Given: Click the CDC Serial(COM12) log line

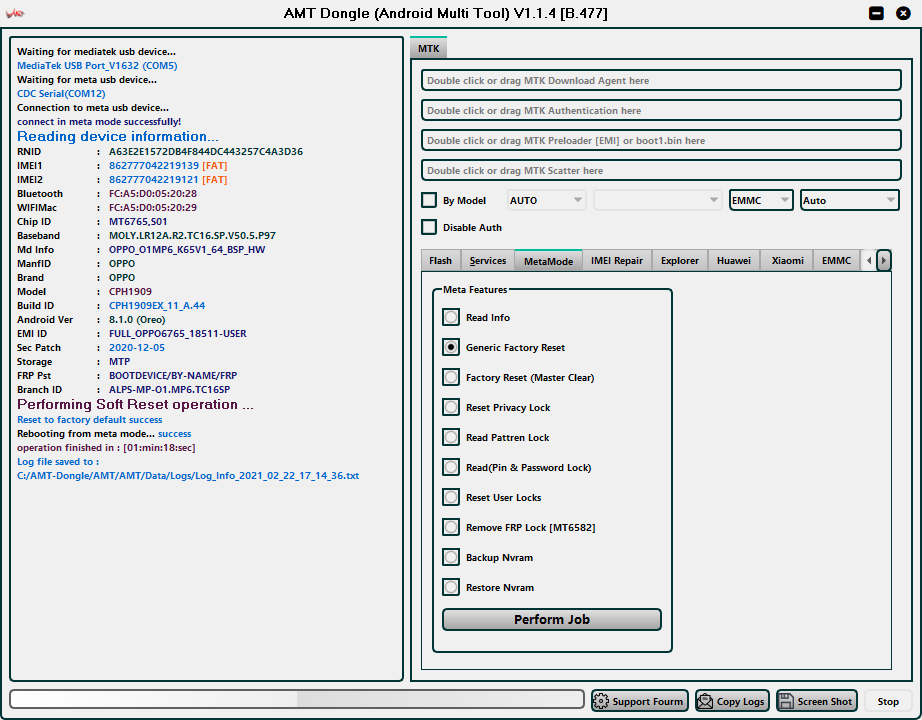Looking at the screenshot, I should pyautogui.click(x=61, y=94).
